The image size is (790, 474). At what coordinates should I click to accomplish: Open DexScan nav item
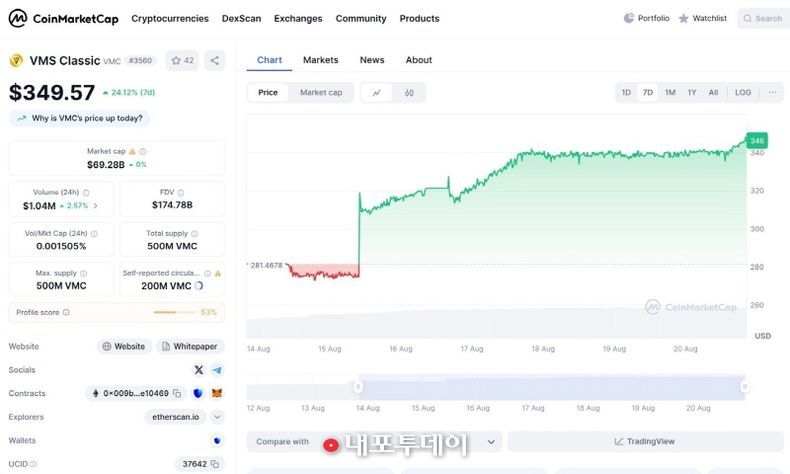(x=241, y=19)
